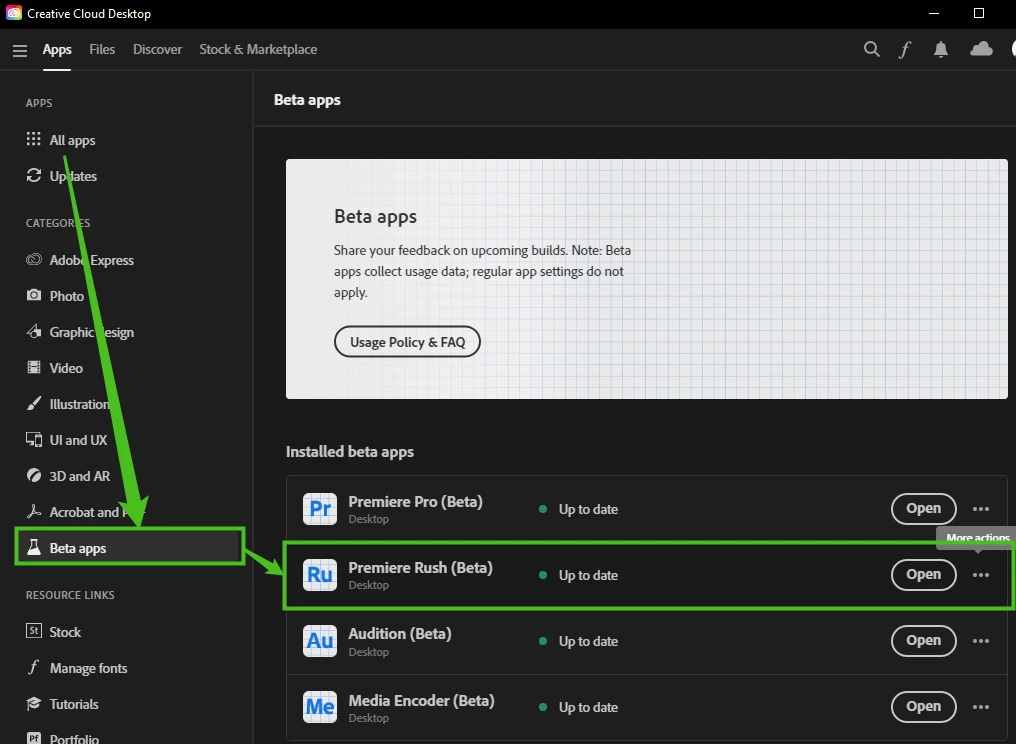This screenshot has width=1016, height=744.
Task: Switch to the Apps tab
Action: coord(57,49)
